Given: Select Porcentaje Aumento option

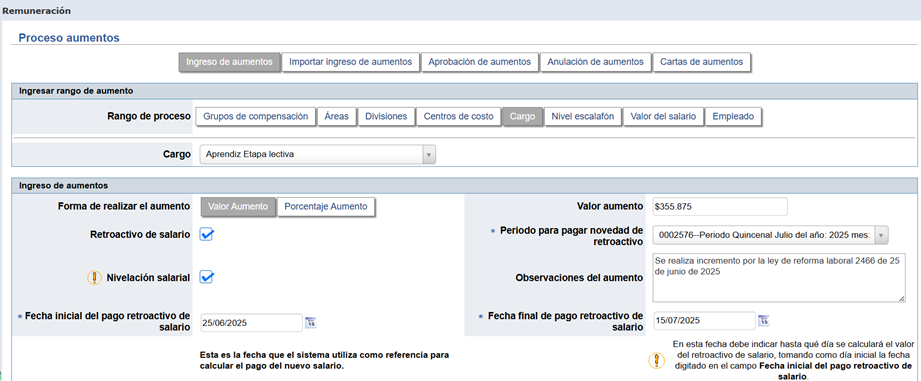Looking at the screenshot, I should 326,207.
